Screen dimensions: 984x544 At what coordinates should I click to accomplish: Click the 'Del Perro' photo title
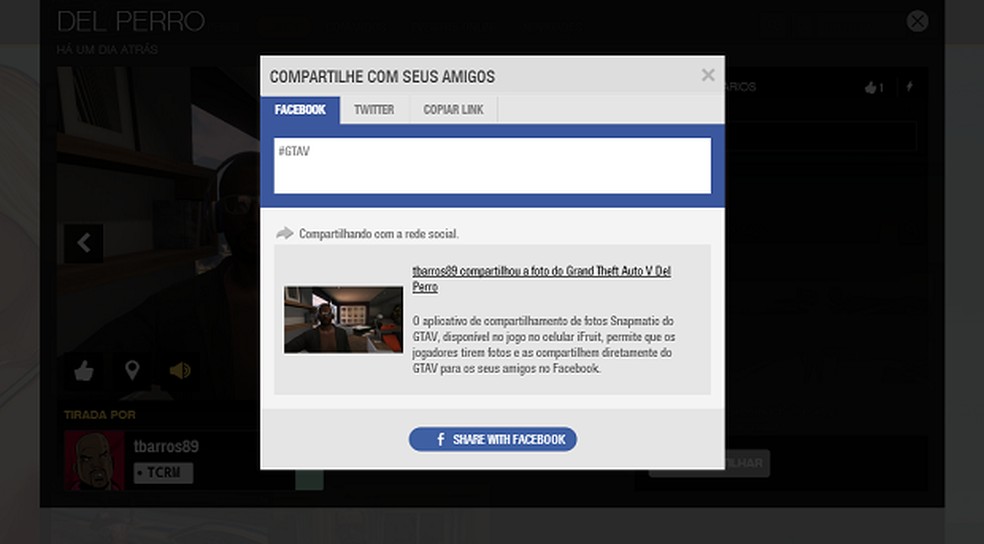(x=131, y=22)
